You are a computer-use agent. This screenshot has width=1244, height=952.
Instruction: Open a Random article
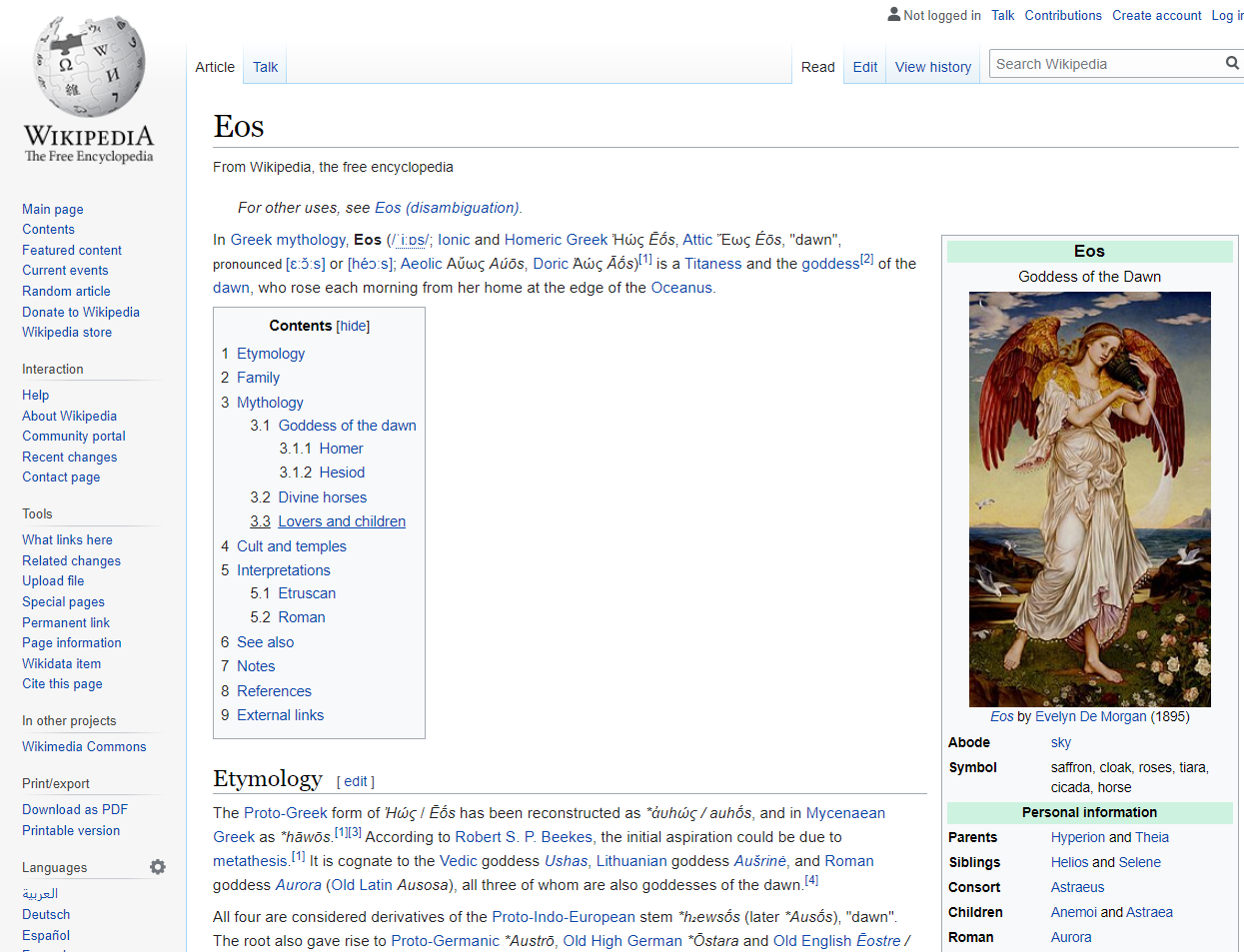tap(66, 291)
